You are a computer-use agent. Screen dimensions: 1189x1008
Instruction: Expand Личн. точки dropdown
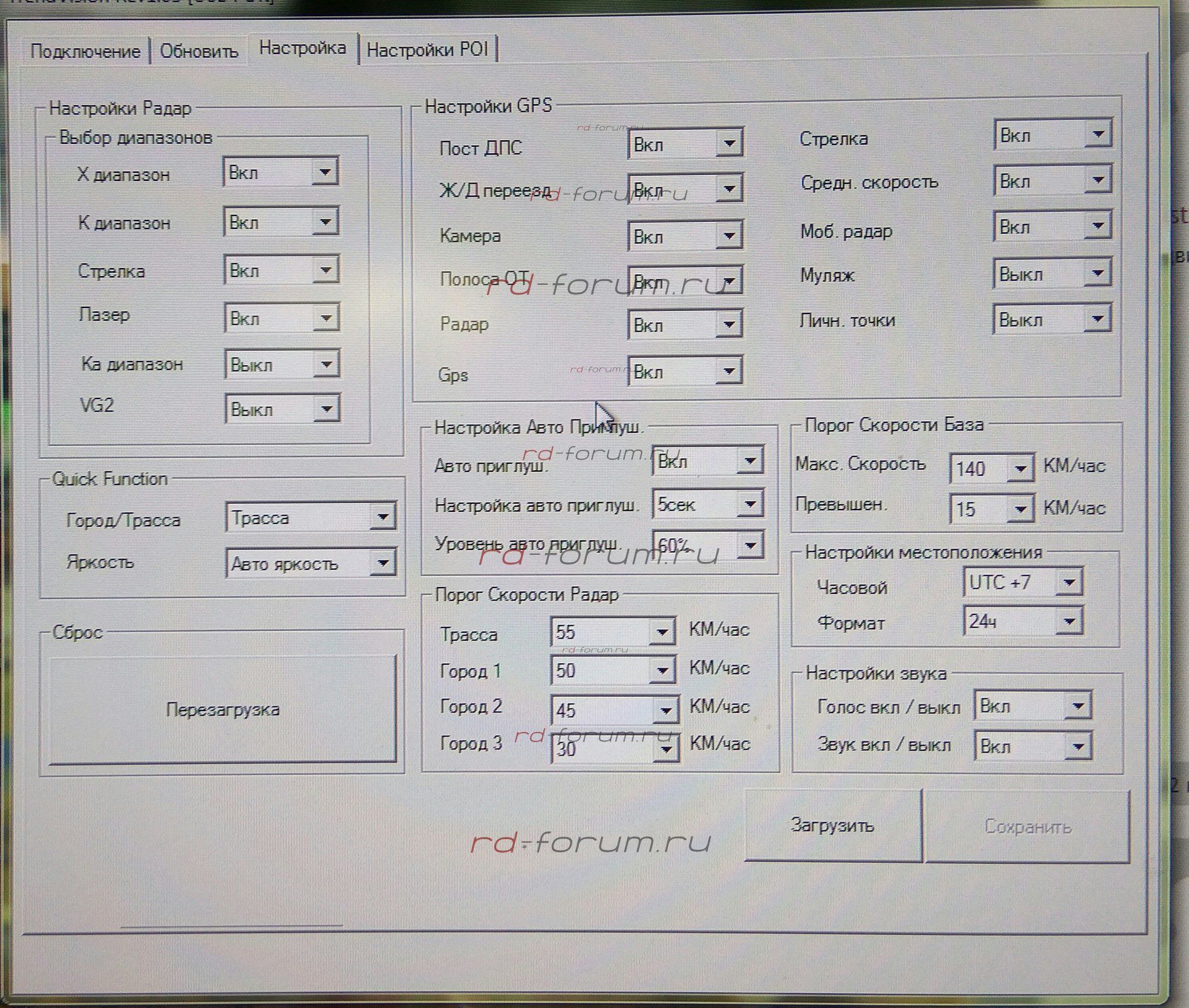[1097, 319]
